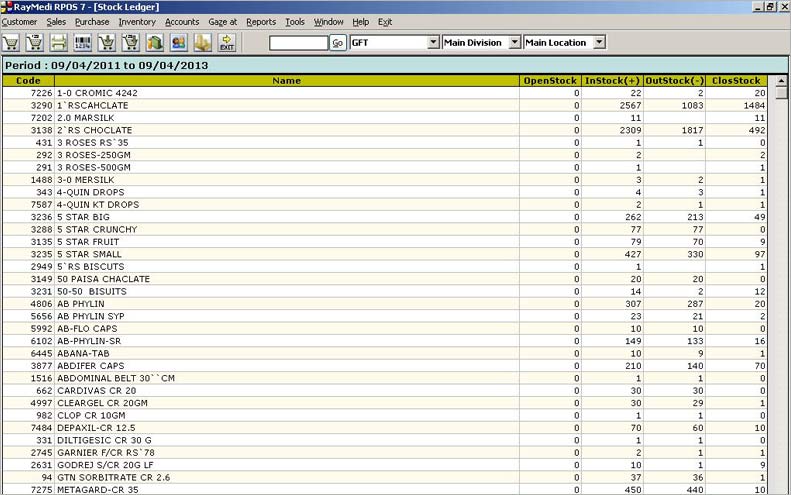
Task: Click the first shopping cart toolbar icon
Action: [x=11, y=42]
